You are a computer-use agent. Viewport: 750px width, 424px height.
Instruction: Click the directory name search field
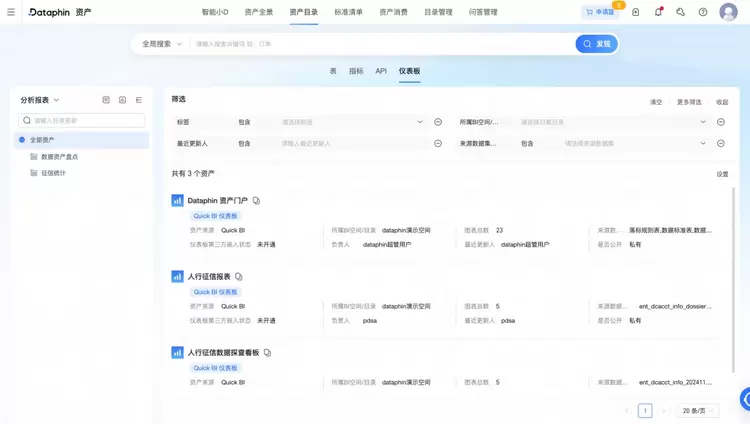[84, 120]
